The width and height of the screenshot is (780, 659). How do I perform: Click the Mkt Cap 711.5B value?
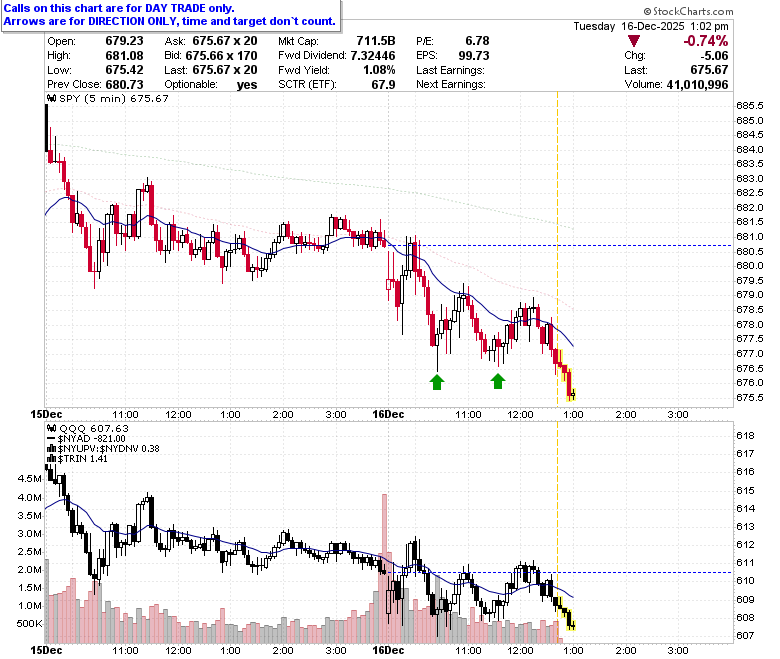[376, 41]
